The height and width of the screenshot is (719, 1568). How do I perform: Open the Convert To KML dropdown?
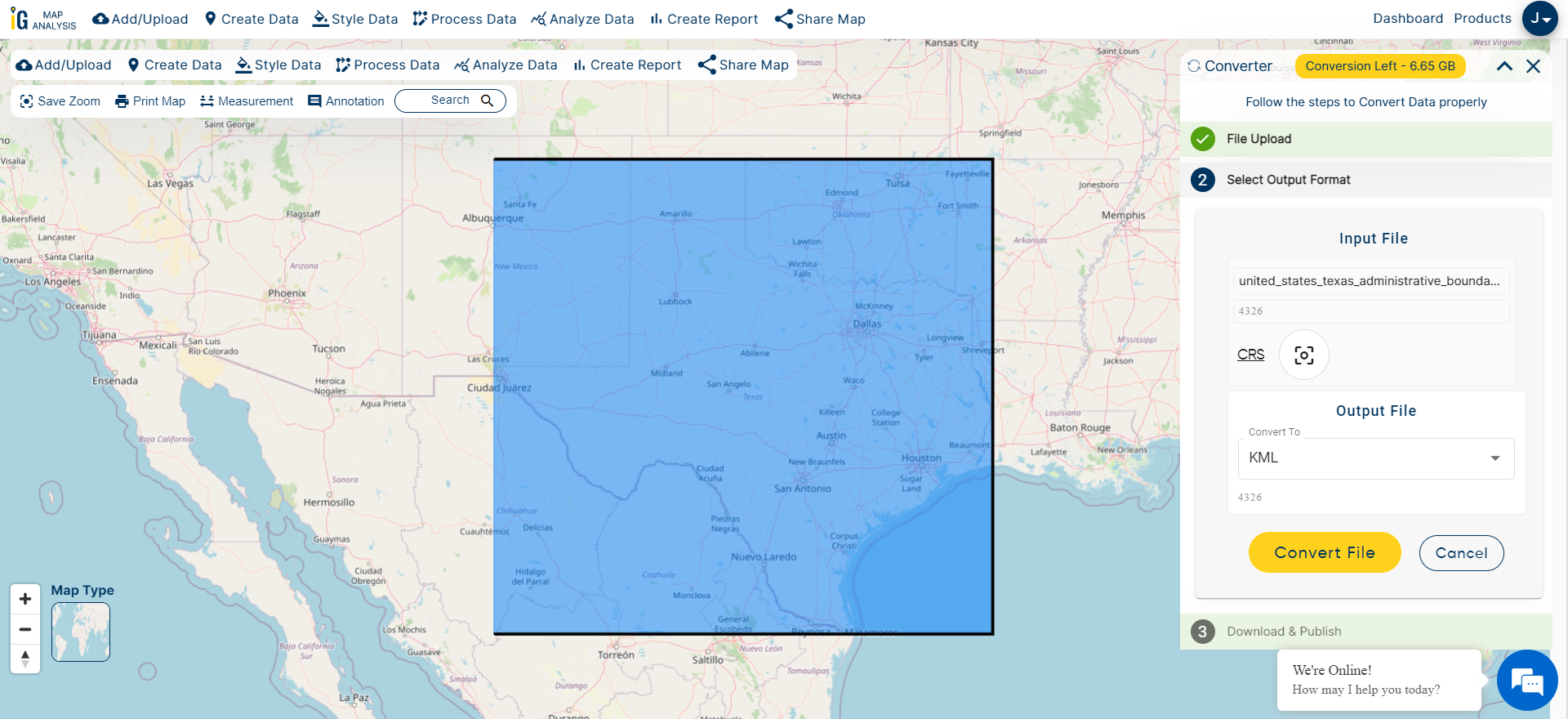tap(1375, 458)
